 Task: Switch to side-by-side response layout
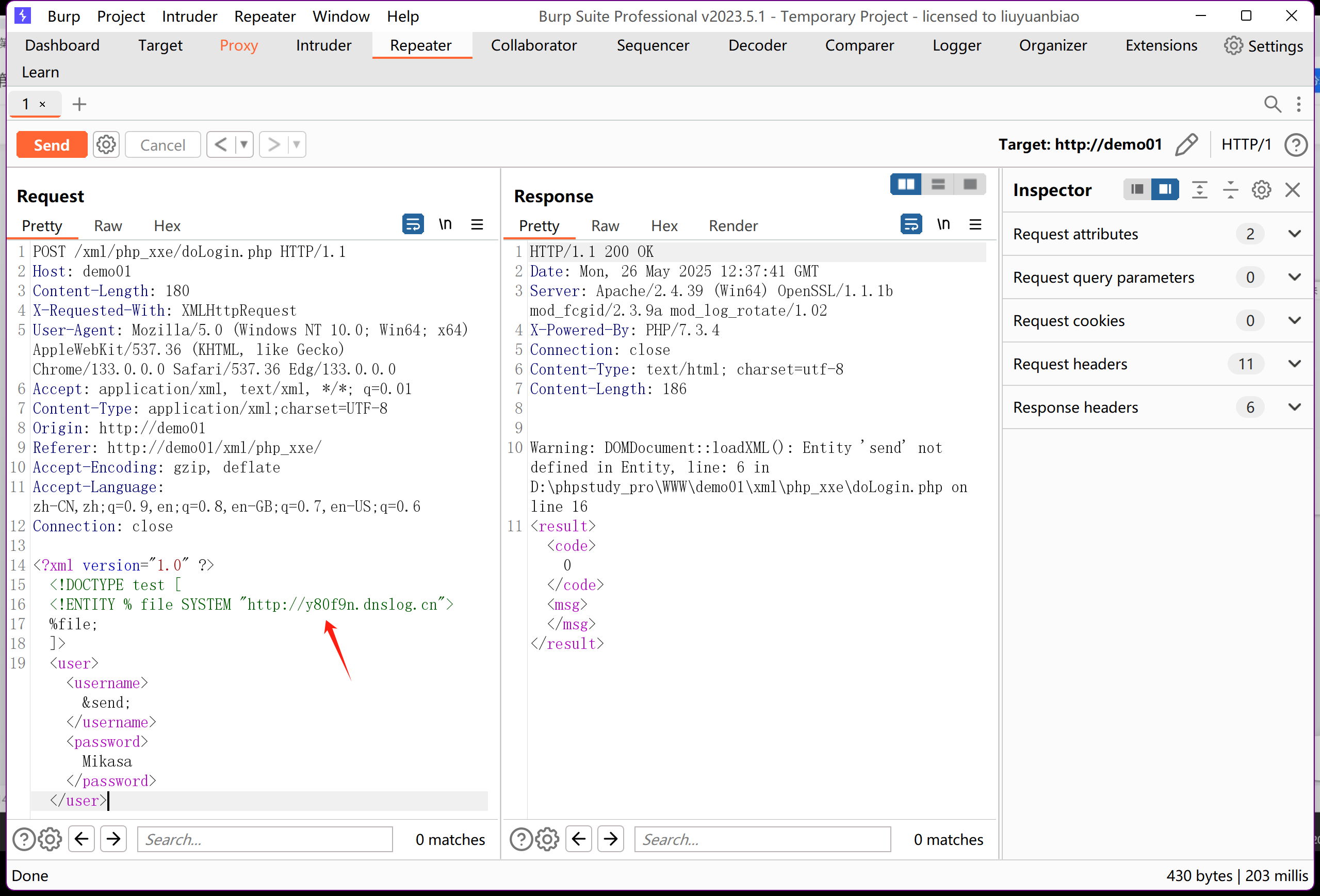point(905,185)
